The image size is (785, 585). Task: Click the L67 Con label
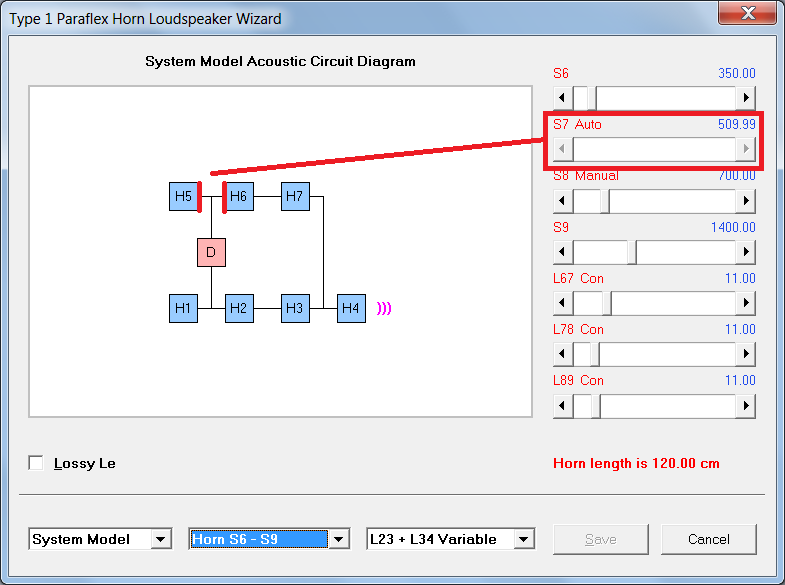[578, 278]
